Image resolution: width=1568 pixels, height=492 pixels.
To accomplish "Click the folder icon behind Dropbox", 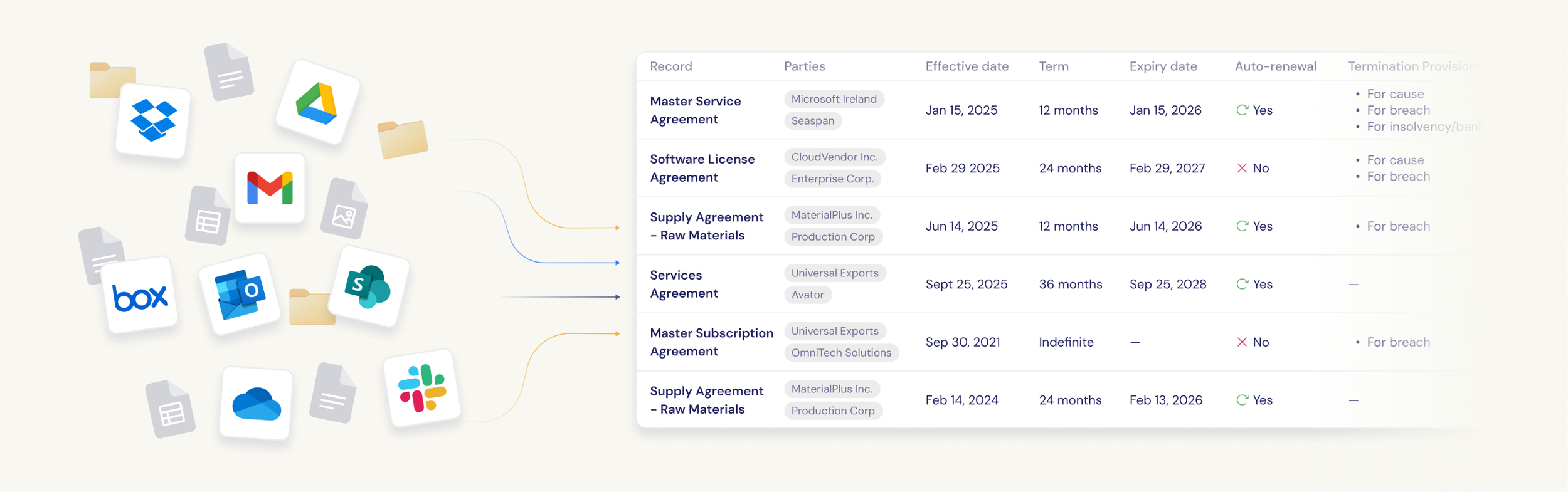I will (108, 78).
